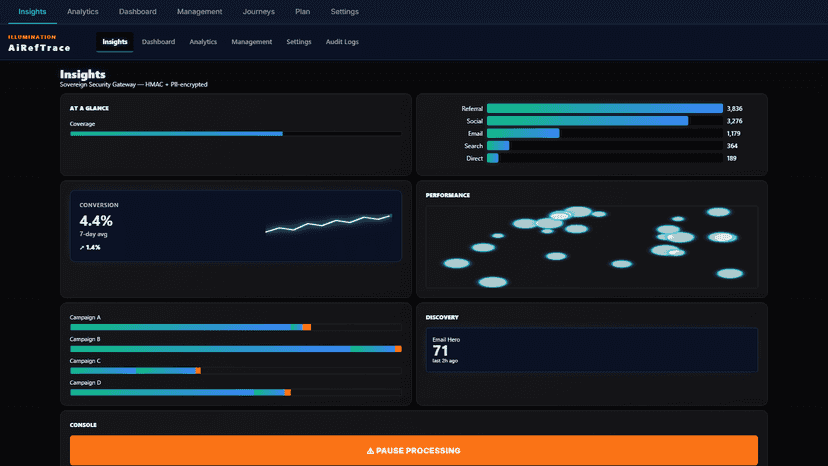Screen dimensions: 828x466
Task: Click the Campaign C progress bar
Action: (x=236, y=371)
